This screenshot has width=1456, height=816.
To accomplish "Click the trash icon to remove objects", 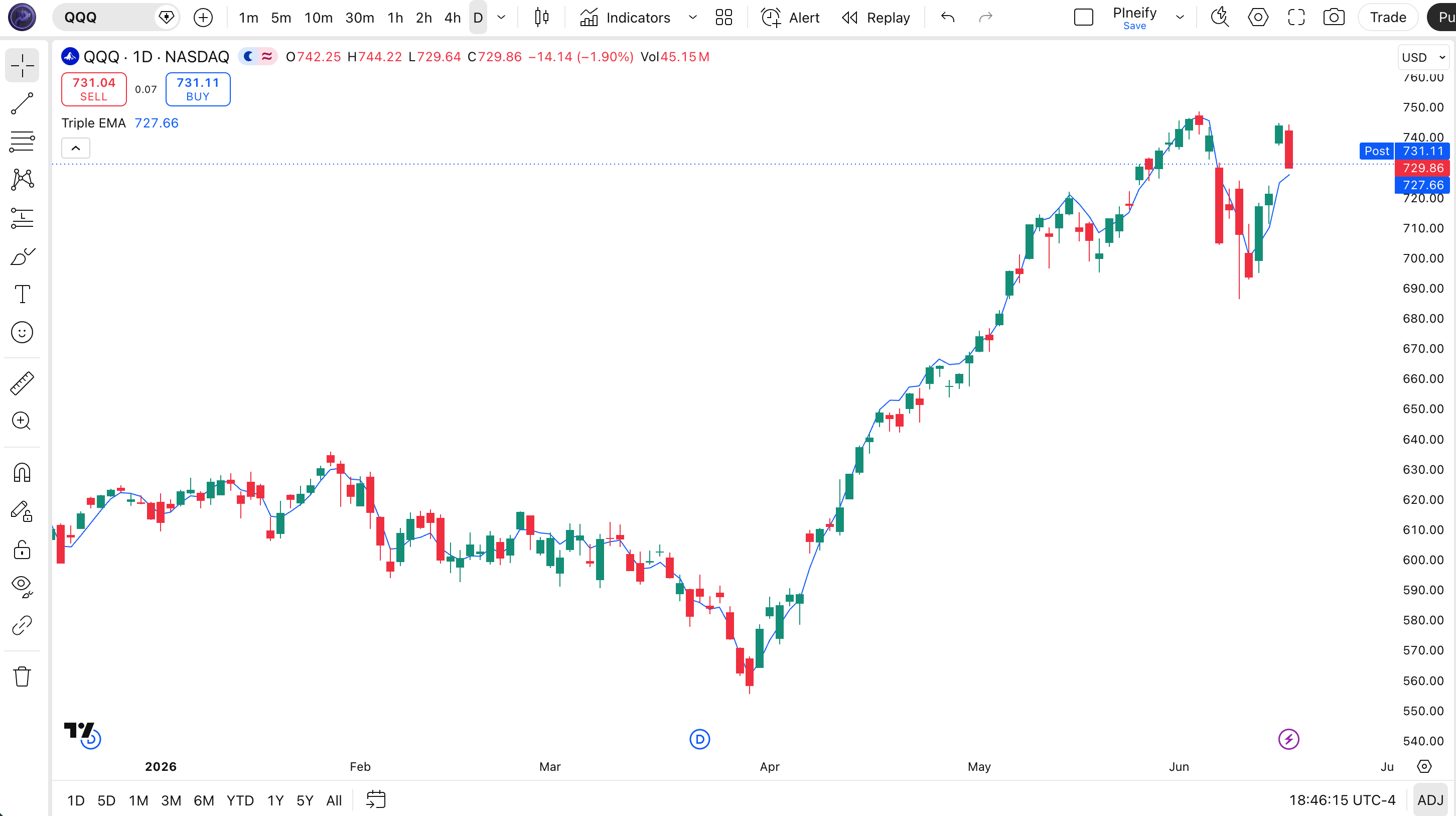I will coord(22,676).
